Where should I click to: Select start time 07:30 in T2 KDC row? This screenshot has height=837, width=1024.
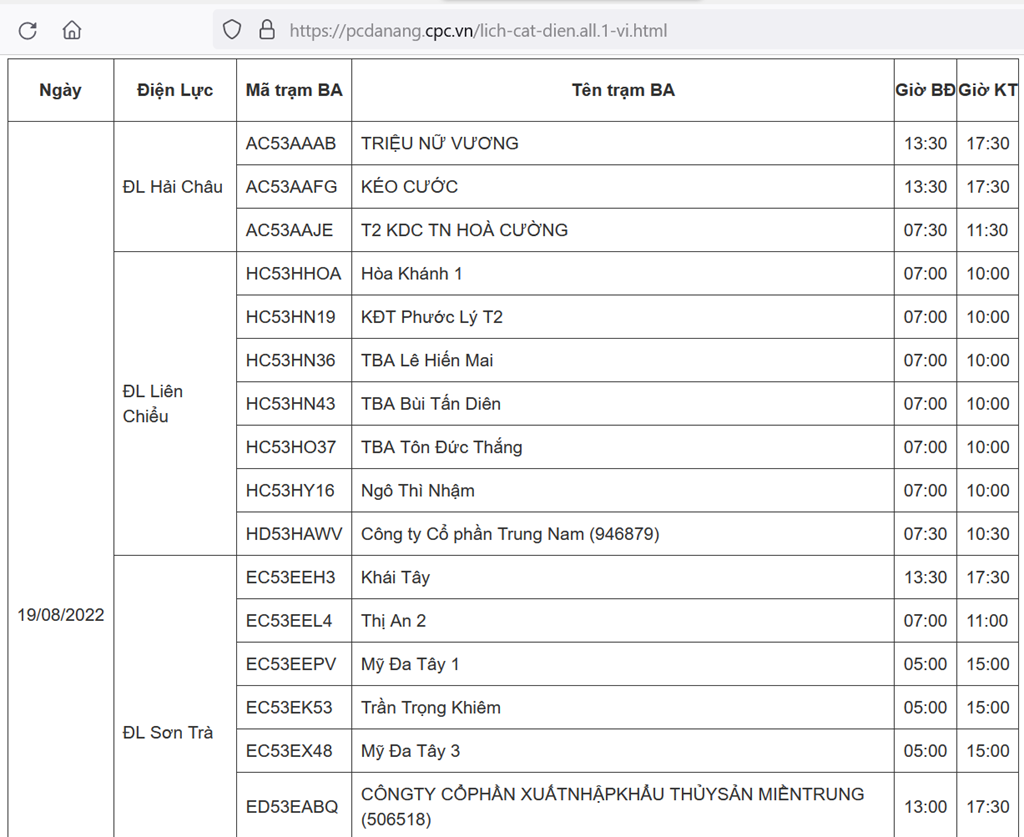point(925,230)
